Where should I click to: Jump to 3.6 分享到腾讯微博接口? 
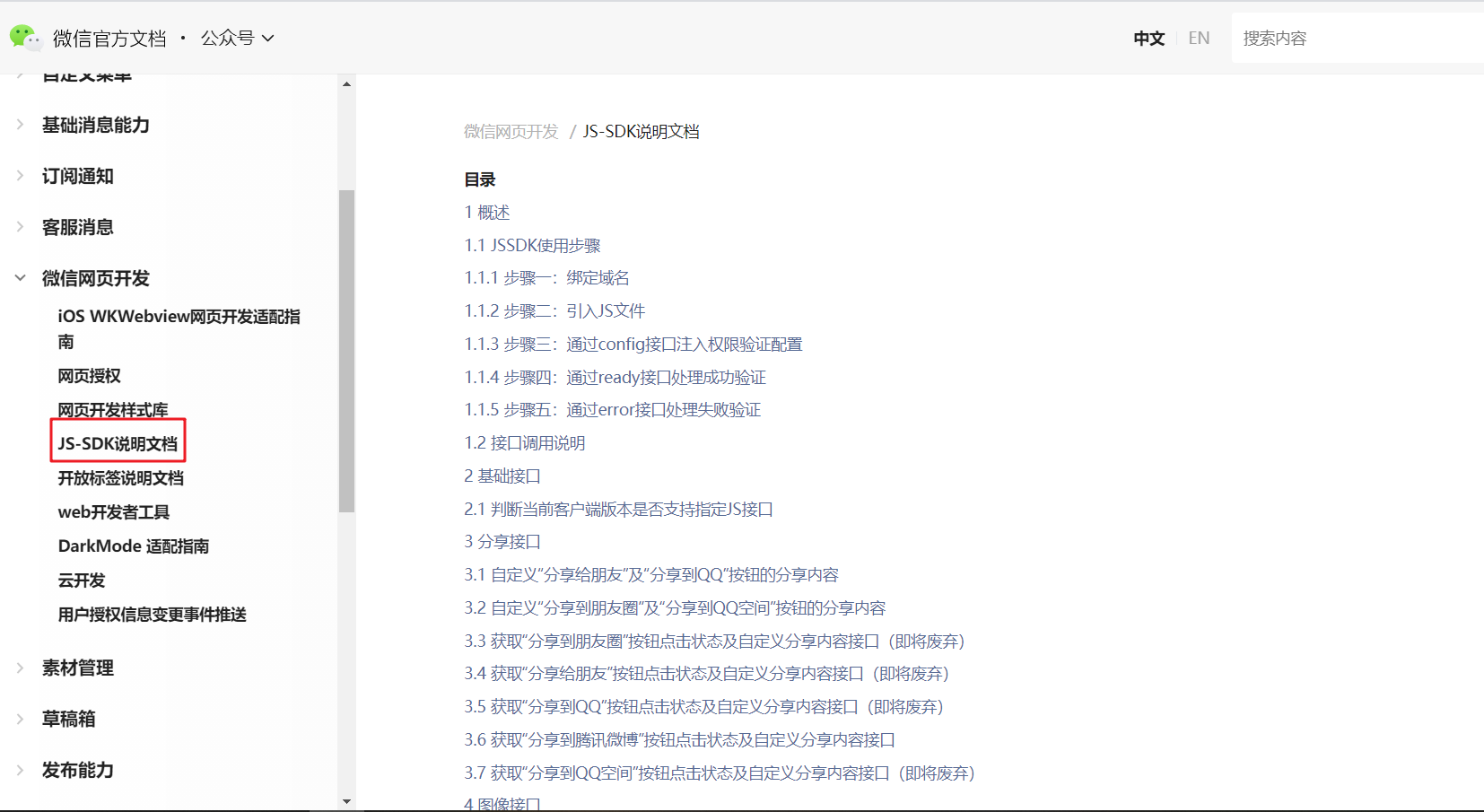pos(680,740)
